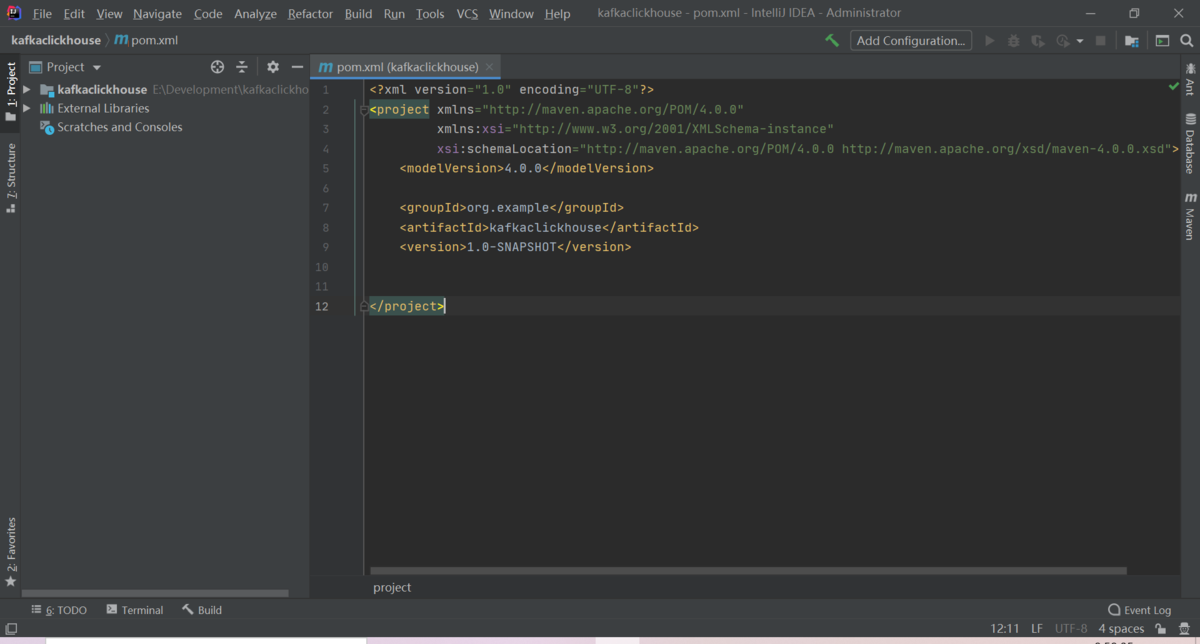The image size is (1200, 644).
Task: Click the IntelliJ IDEA logo icon
Action: coord(14,13)
